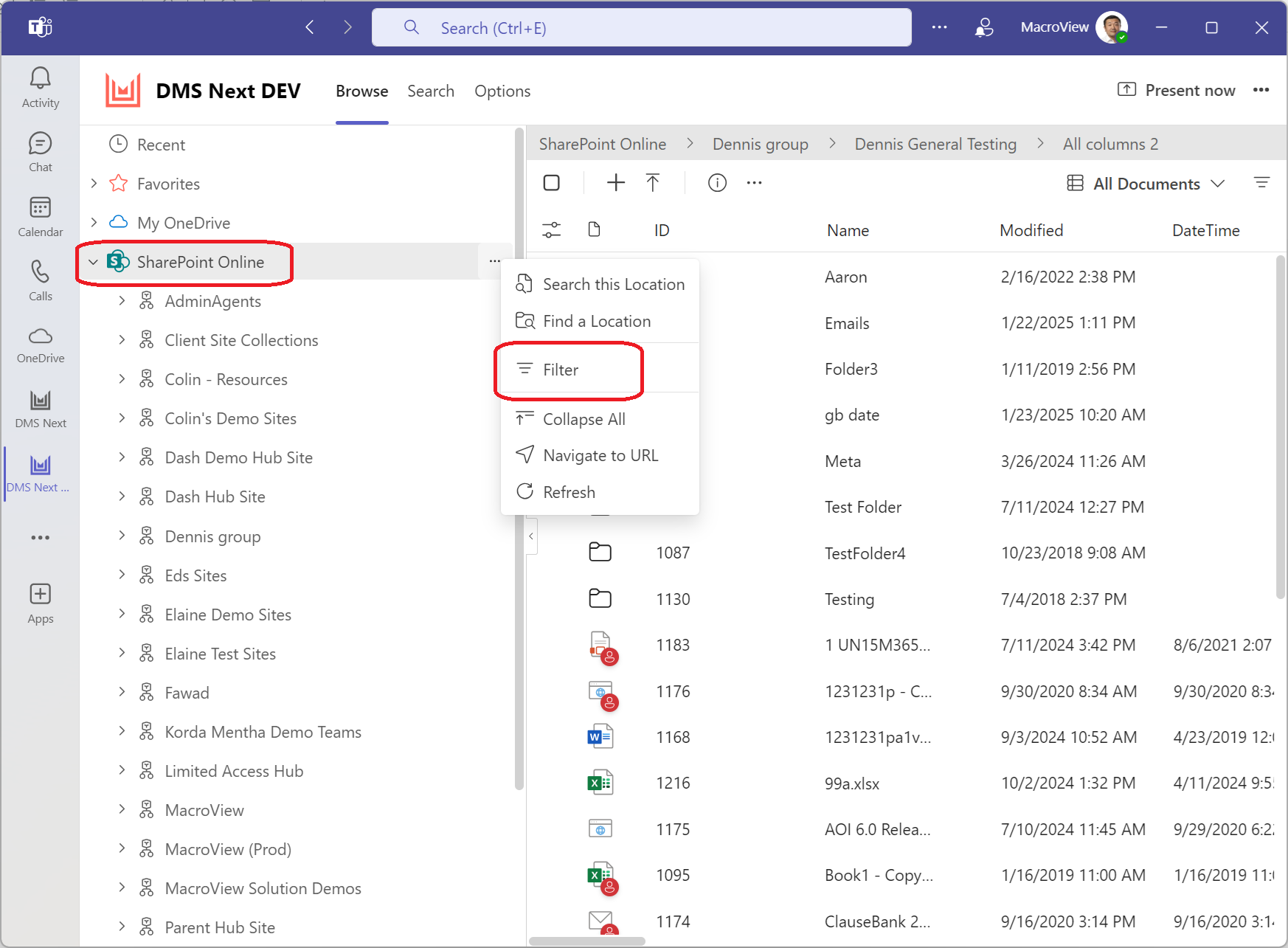Click Dennis group breadcrumb link
Viewport: 1288px width, 948px height.
[x=760, y=144]
